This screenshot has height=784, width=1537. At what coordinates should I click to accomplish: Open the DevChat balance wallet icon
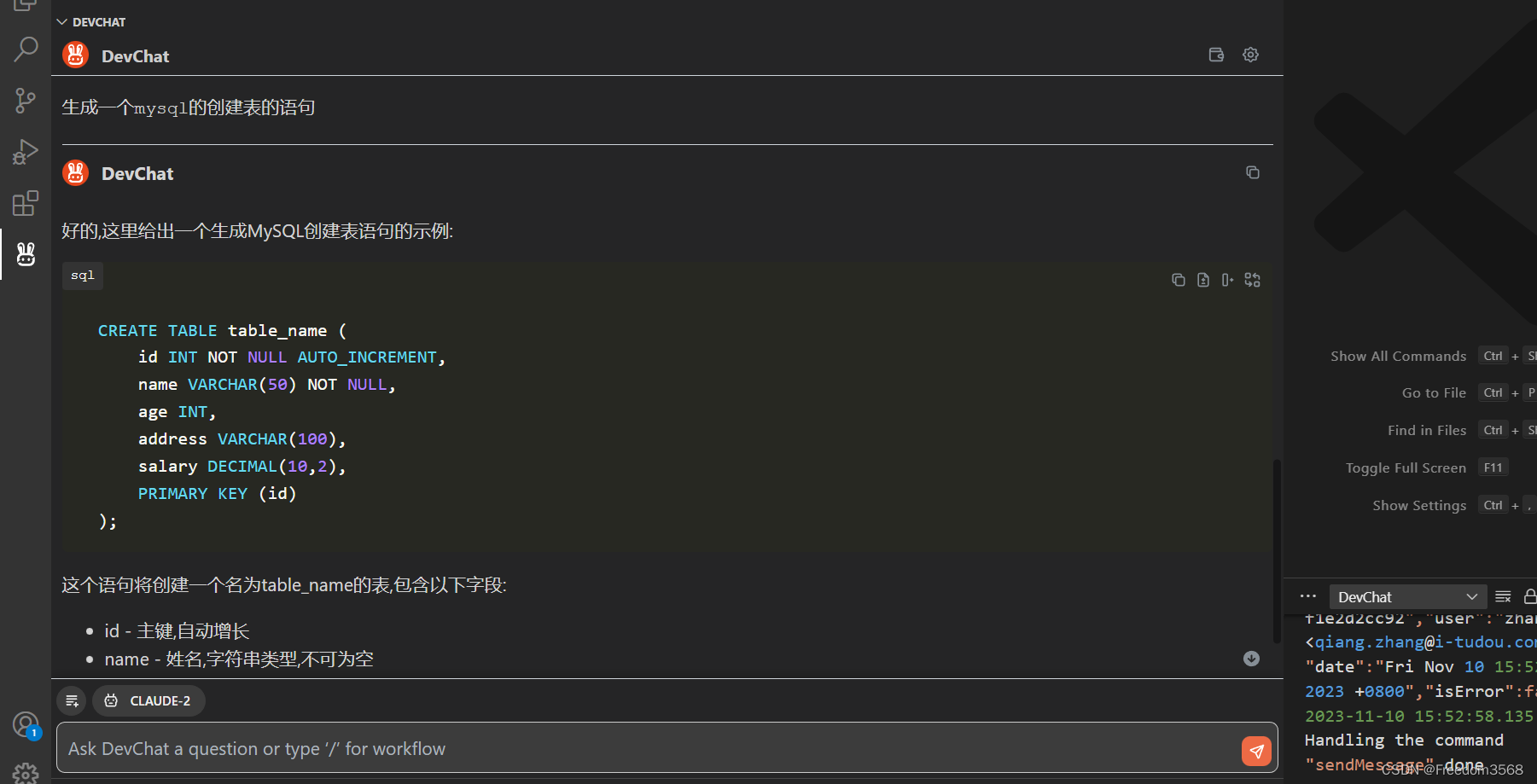[x=1216, y=55]
